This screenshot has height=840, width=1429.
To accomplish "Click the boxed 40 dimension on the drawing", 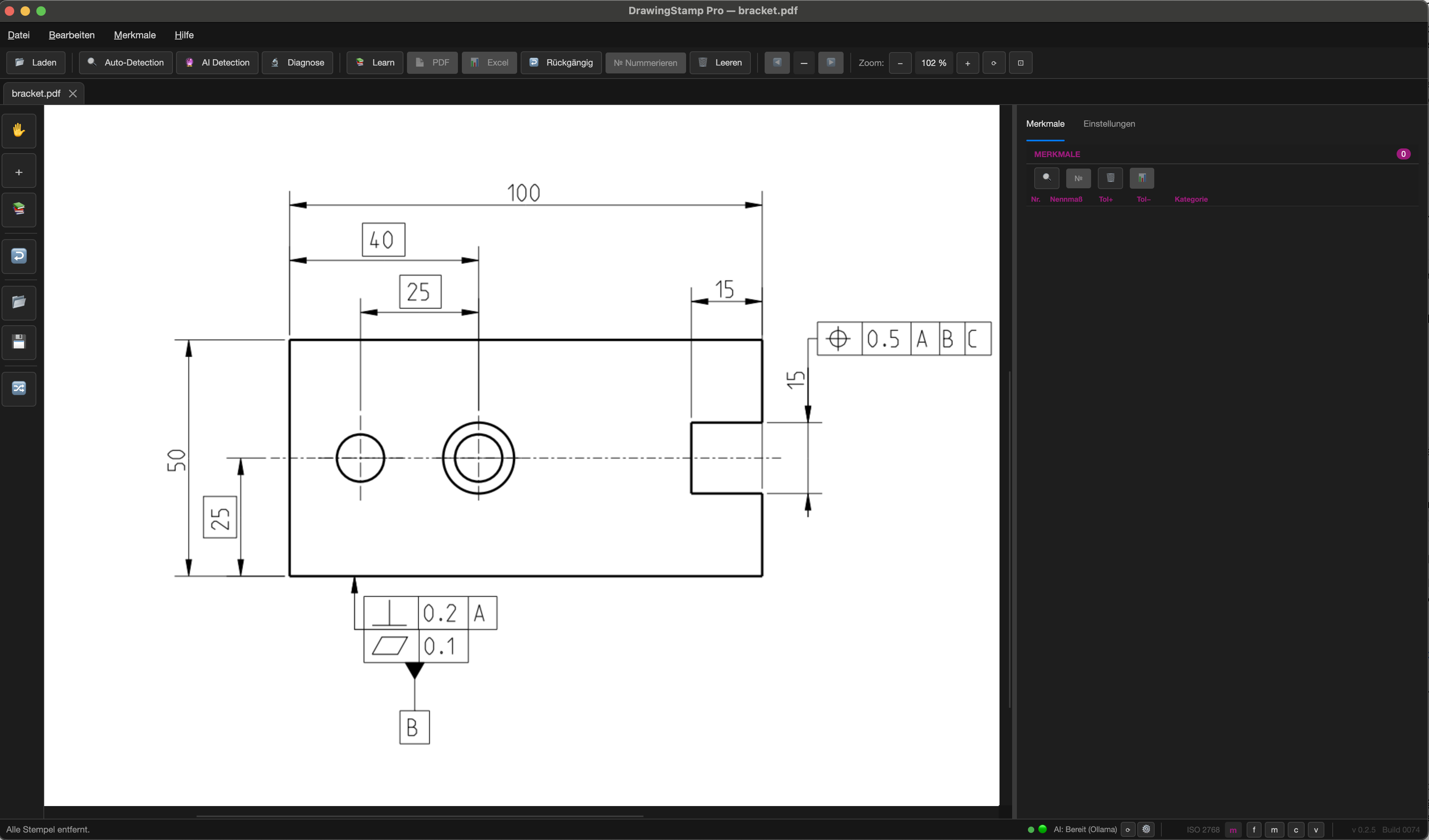I will (383, 239).
